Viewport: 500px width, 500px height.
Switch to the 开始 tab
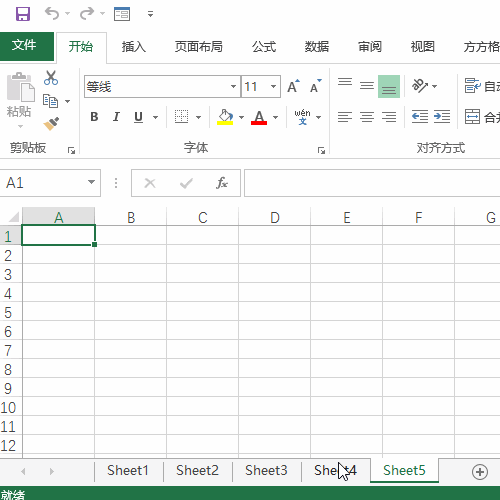(x=81, y=46)
